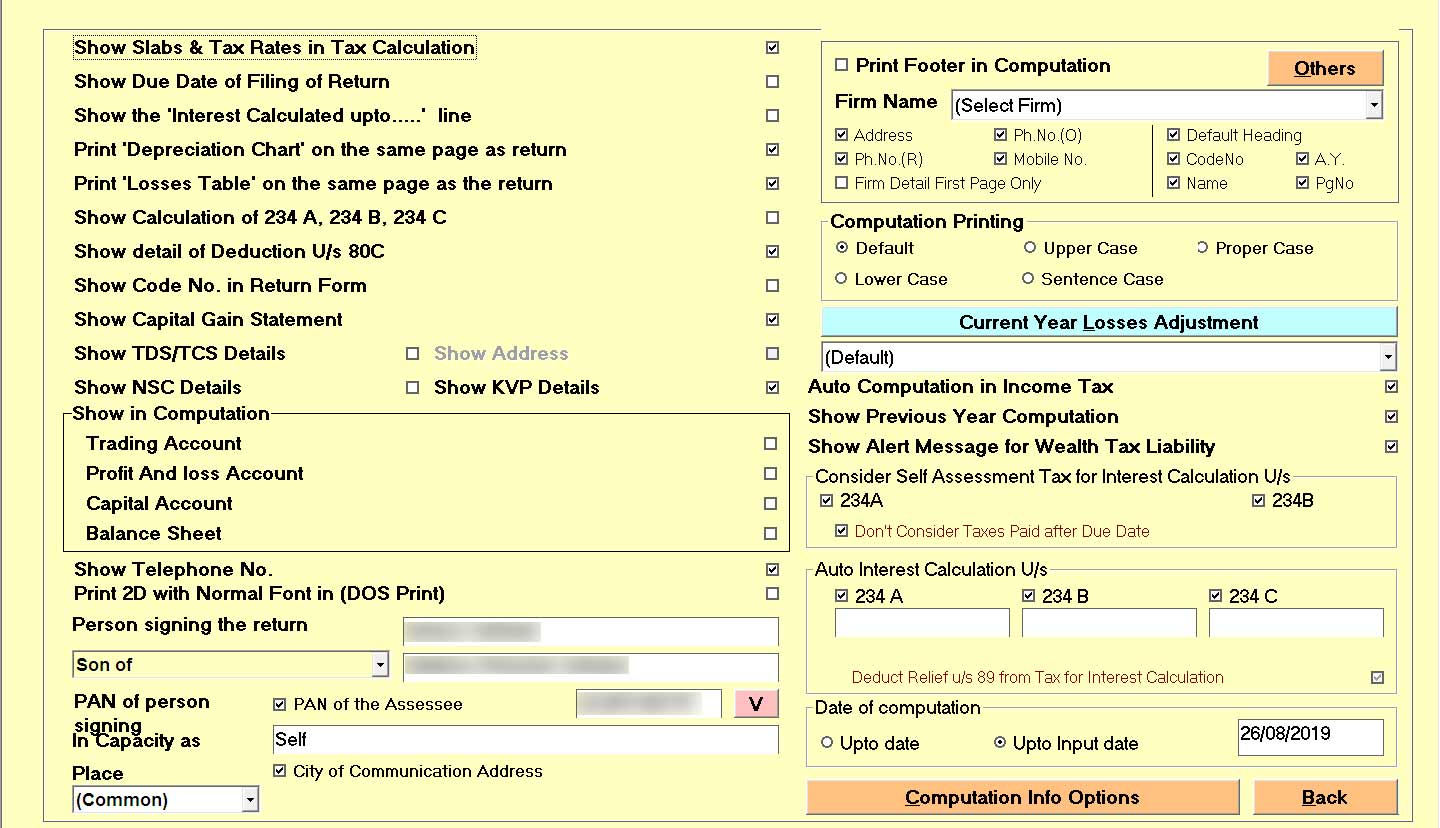The width and height of the screenshot is (1440, 828).
Task: Open the Son of relation dropdown
Action: click(380, 665)
